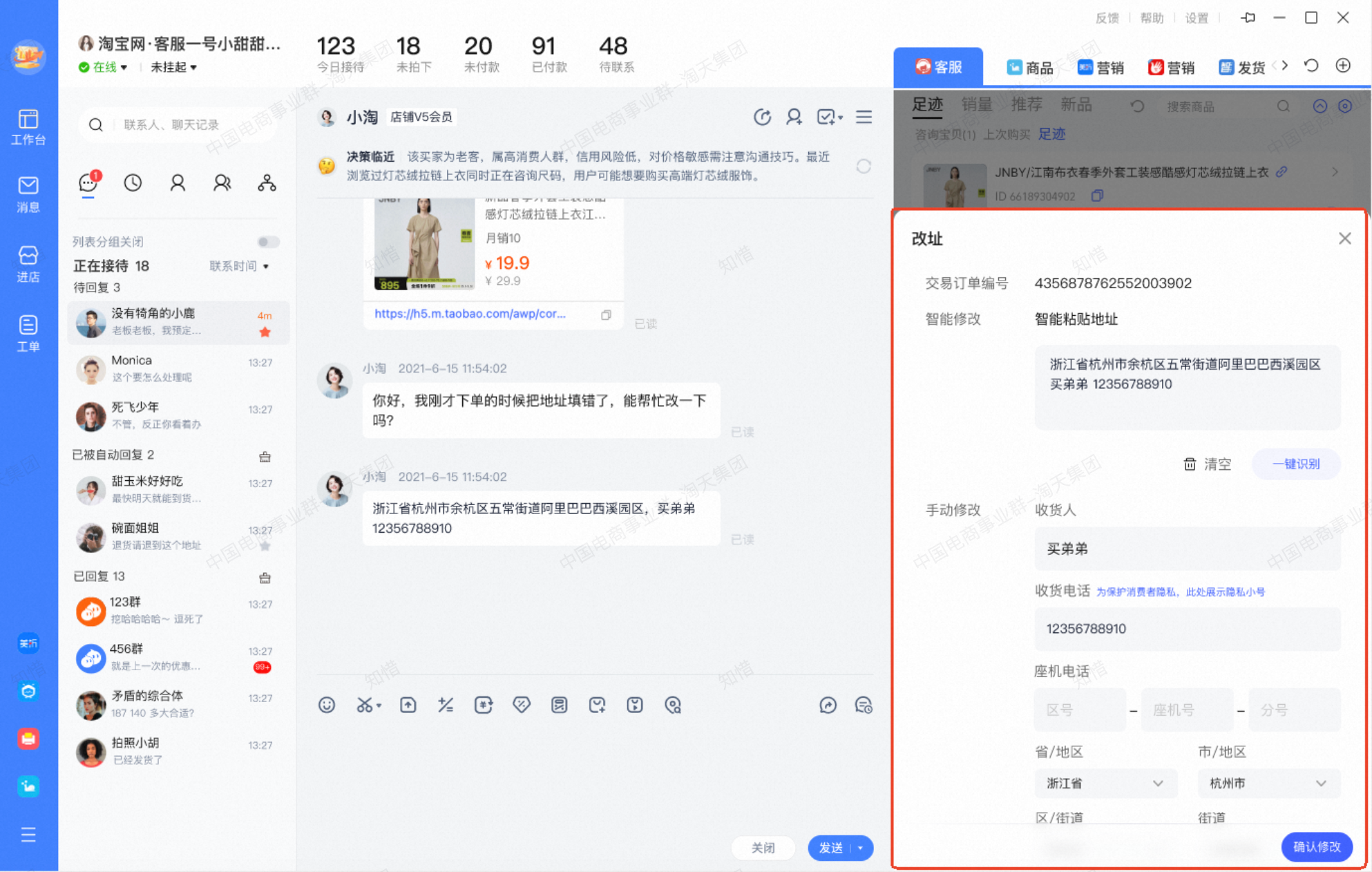Toggle the 列表分组关闭 switch
Screen dimensions: 1372x872
pos(268,242)
